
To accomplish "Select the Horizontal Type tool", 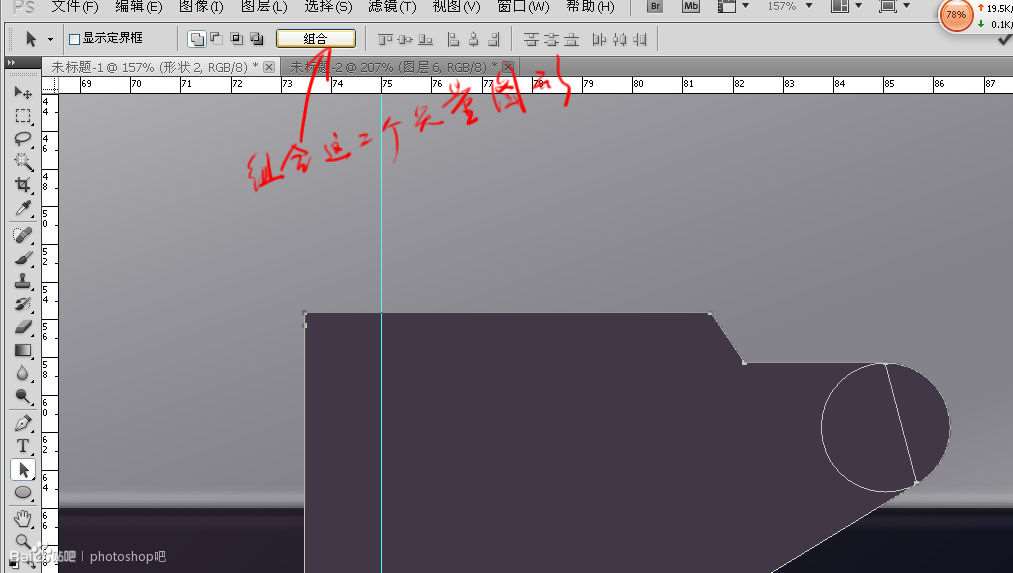I will pos(23,446).
